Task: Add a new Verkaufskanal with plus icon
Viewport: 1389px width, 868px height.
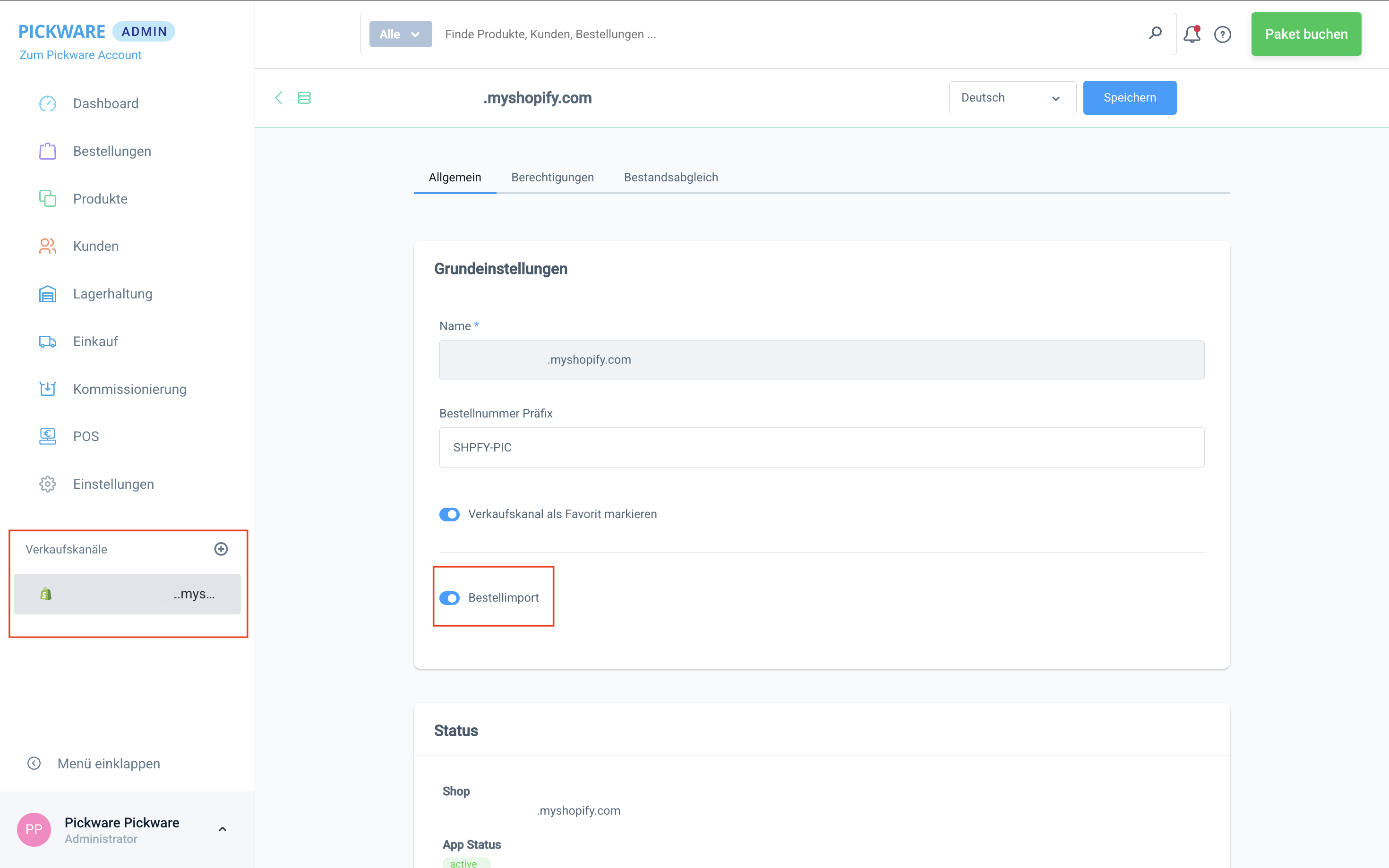Action: pos(221,549)
